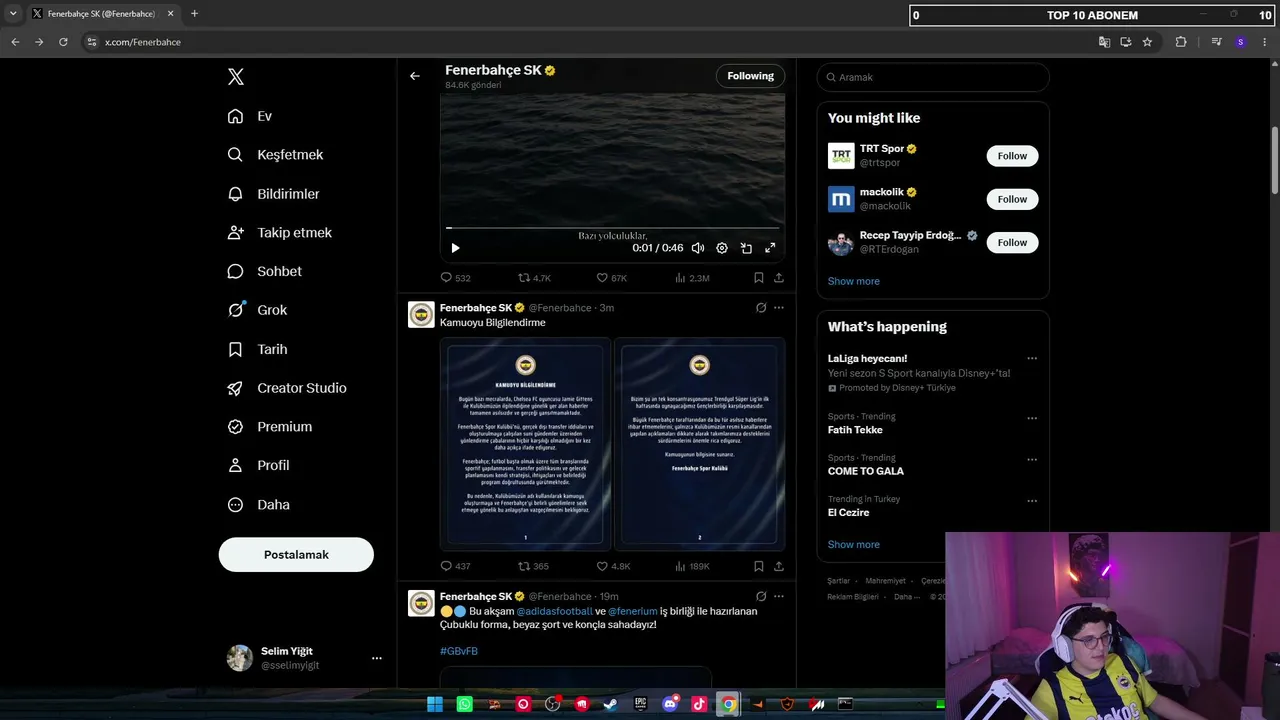Open video settings gear

coord(722,248)
